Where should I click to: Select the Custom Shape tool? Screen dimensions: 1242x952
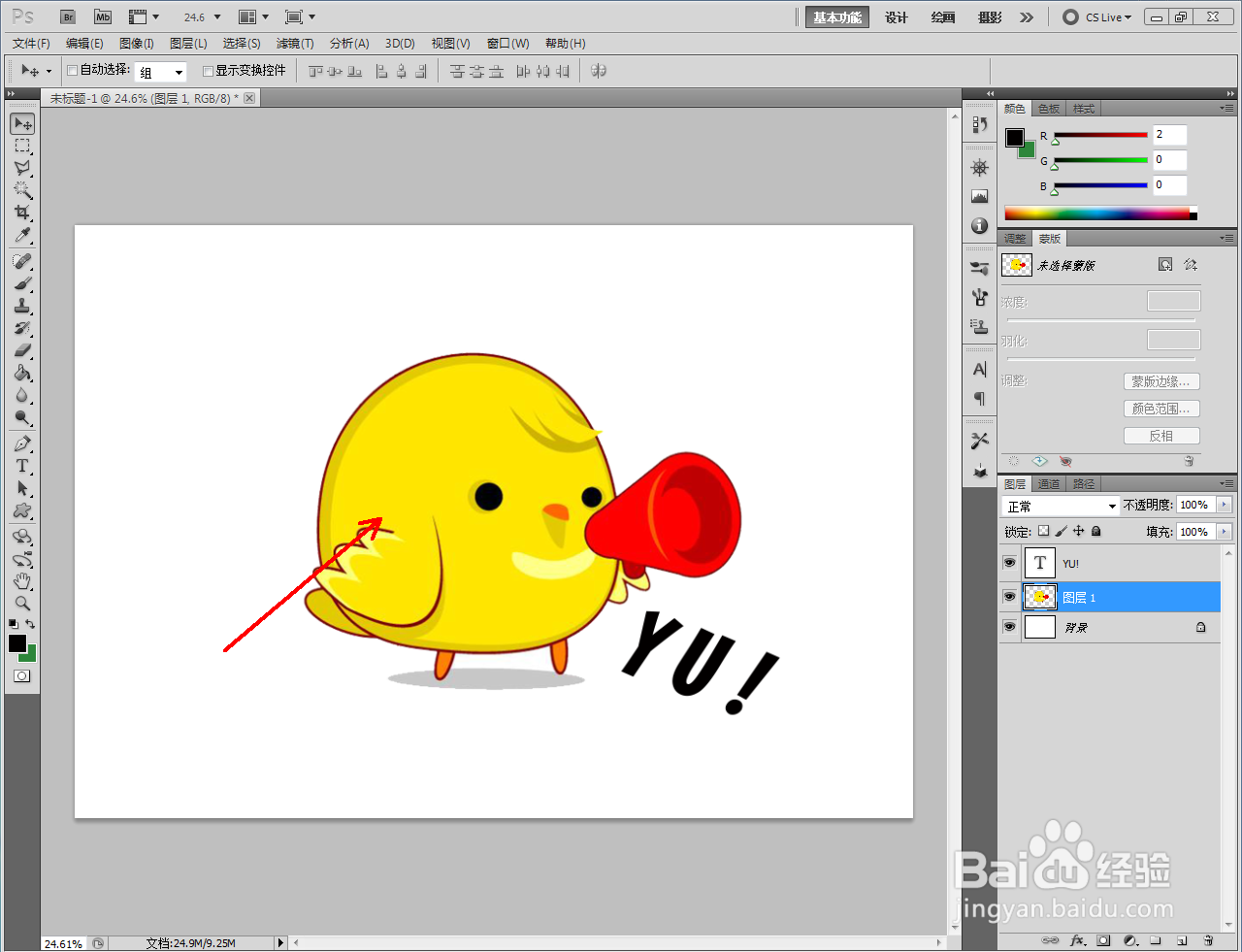point(22,510)
